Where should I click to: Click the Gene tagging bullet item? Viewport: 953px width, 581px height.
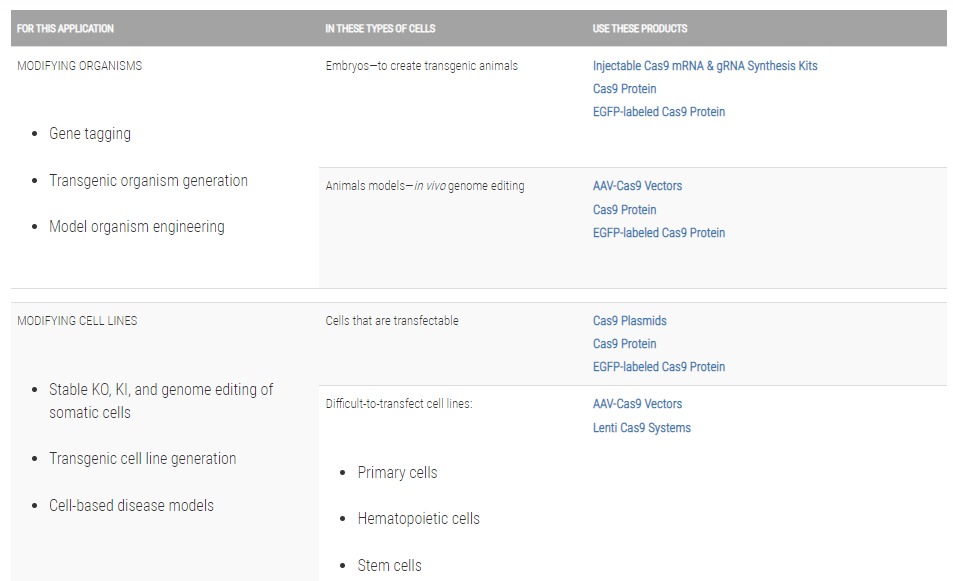coord(90,134)
